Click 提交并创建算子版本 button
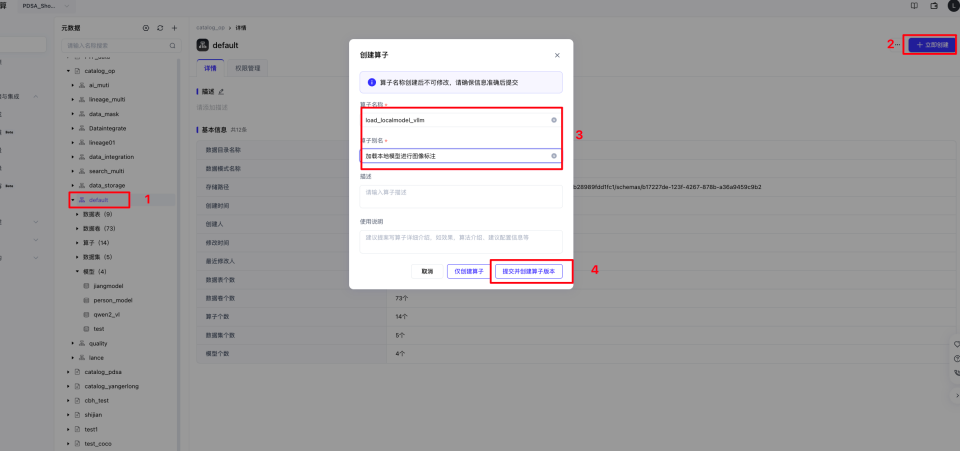 click(528, 271)
